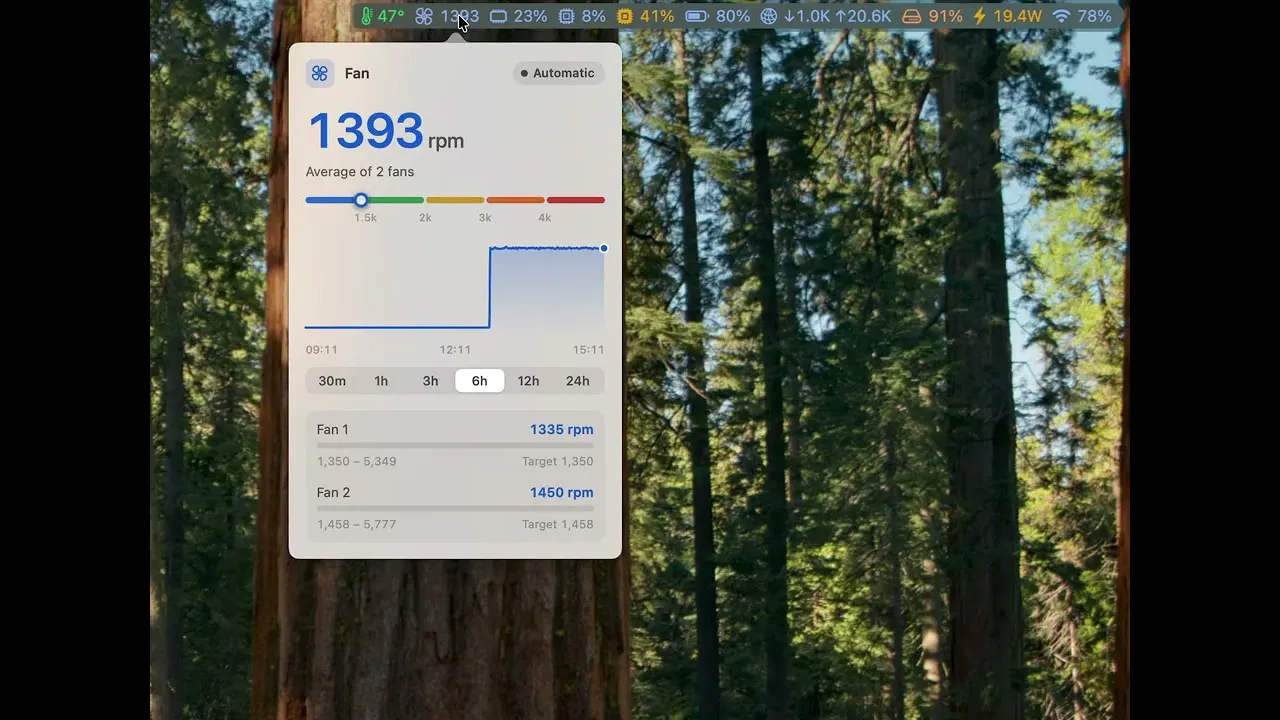Click the Target 1,458 label
Image resolution: width=1280 pixels, height=720 pixels.
point(558,524)
